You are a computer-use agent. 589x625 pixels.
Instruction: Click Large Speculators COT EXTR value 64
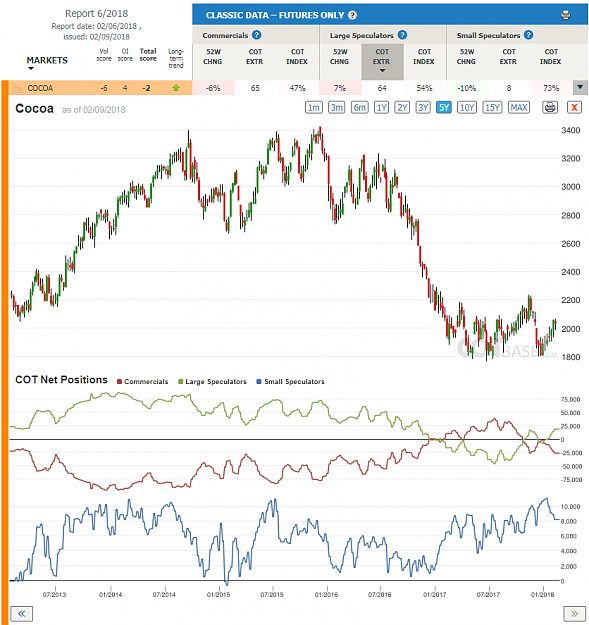(382, 88)
